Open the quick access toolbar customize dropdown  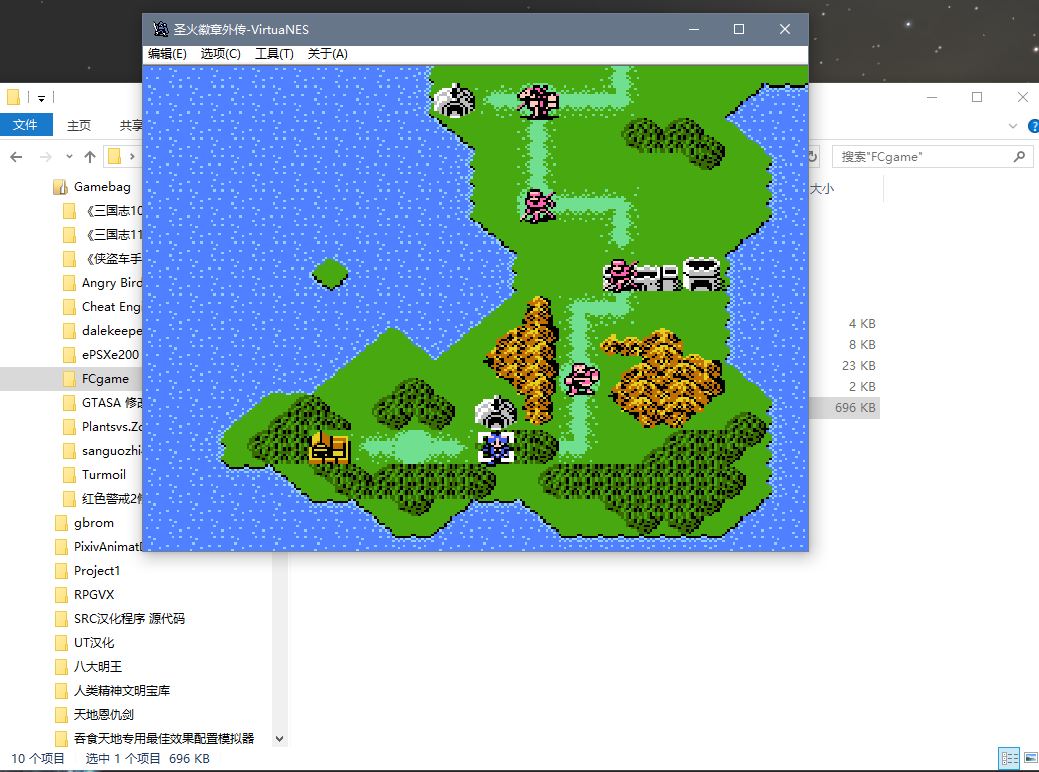41,98
